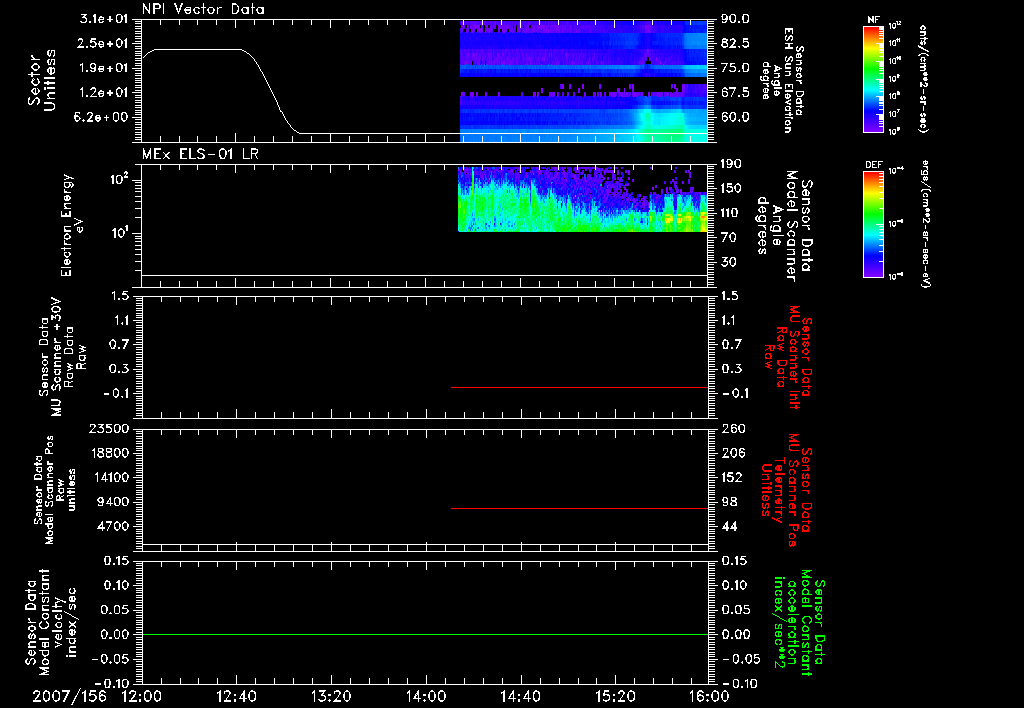The image size is (1024, 708).
Task: Click the 'Sector Unitless' axis title
Action: (42, 80)
